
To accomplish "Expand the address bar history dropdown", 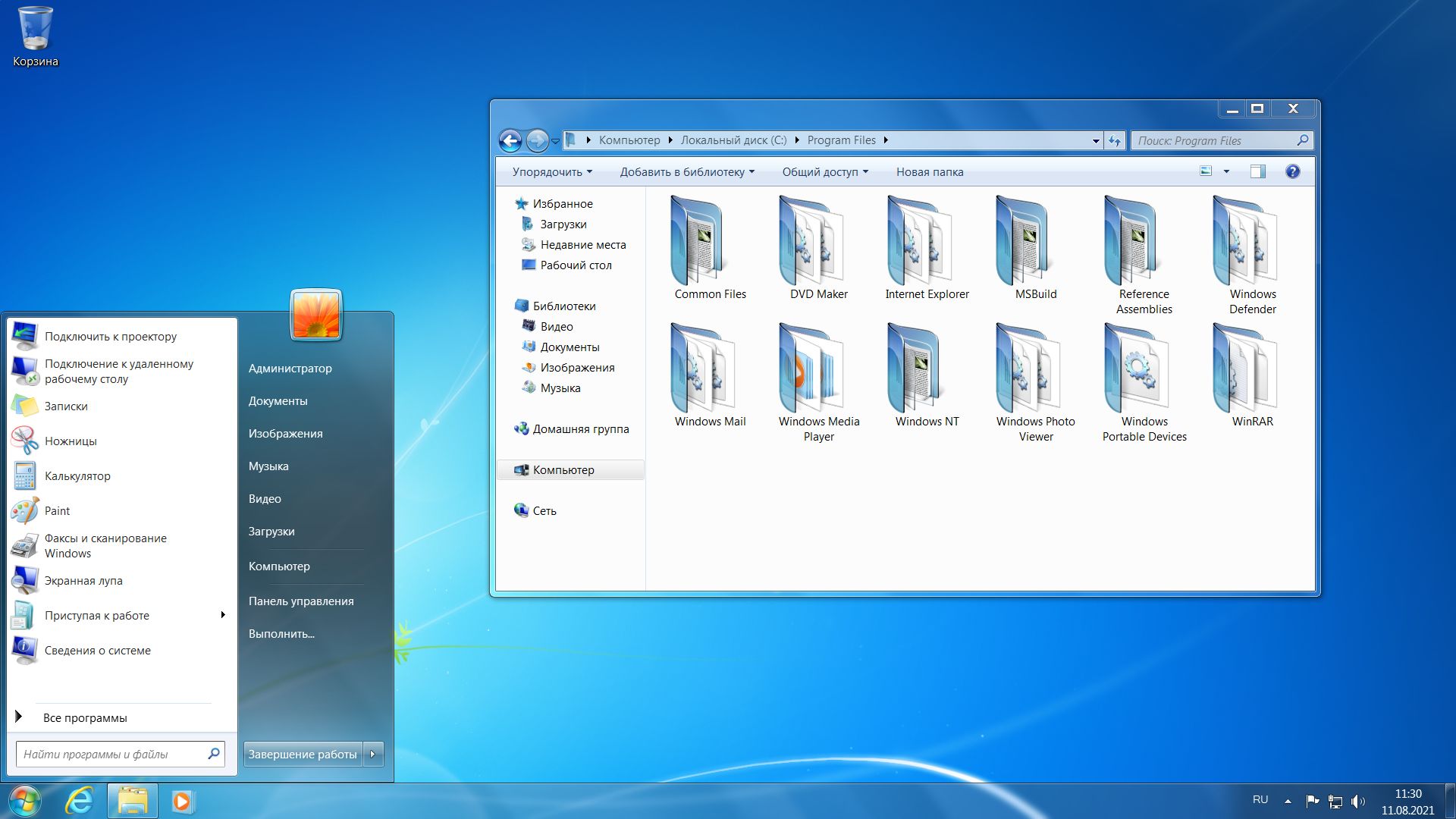I will (1095, 141).
